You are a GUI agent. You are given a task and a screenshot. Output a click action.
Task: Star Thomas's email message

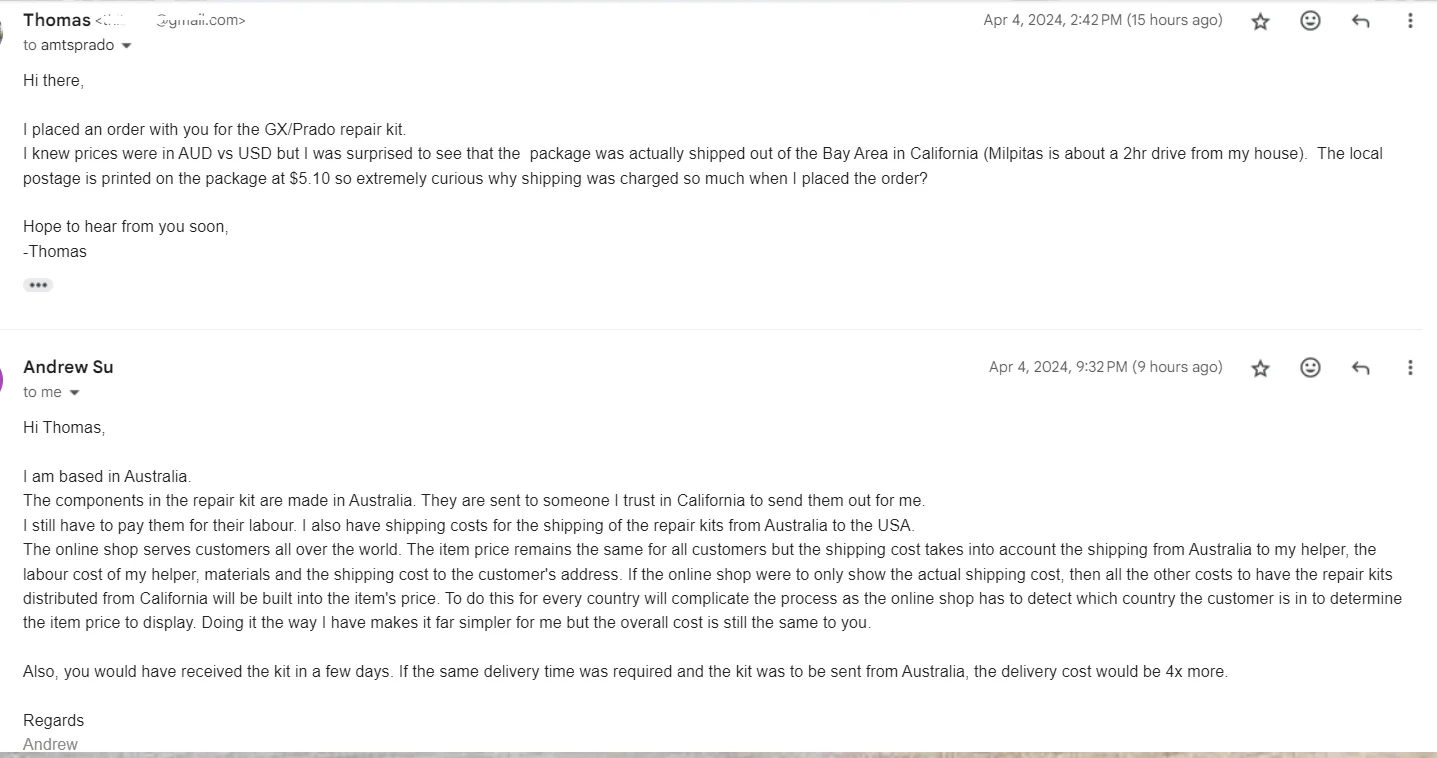[1260, 21]
